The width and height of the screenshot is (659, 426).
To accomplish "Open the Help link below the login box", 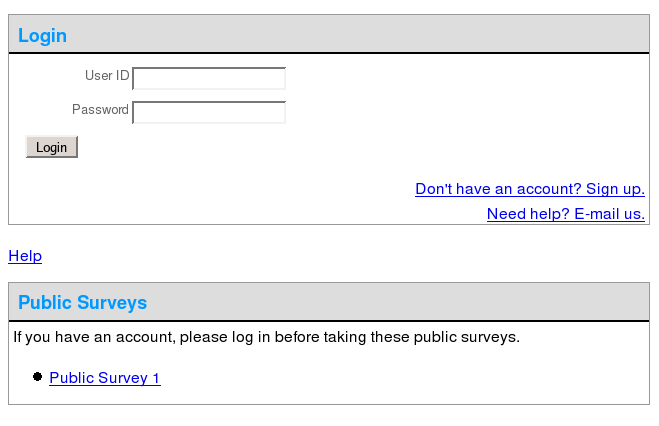I will (x=25, y=256).
